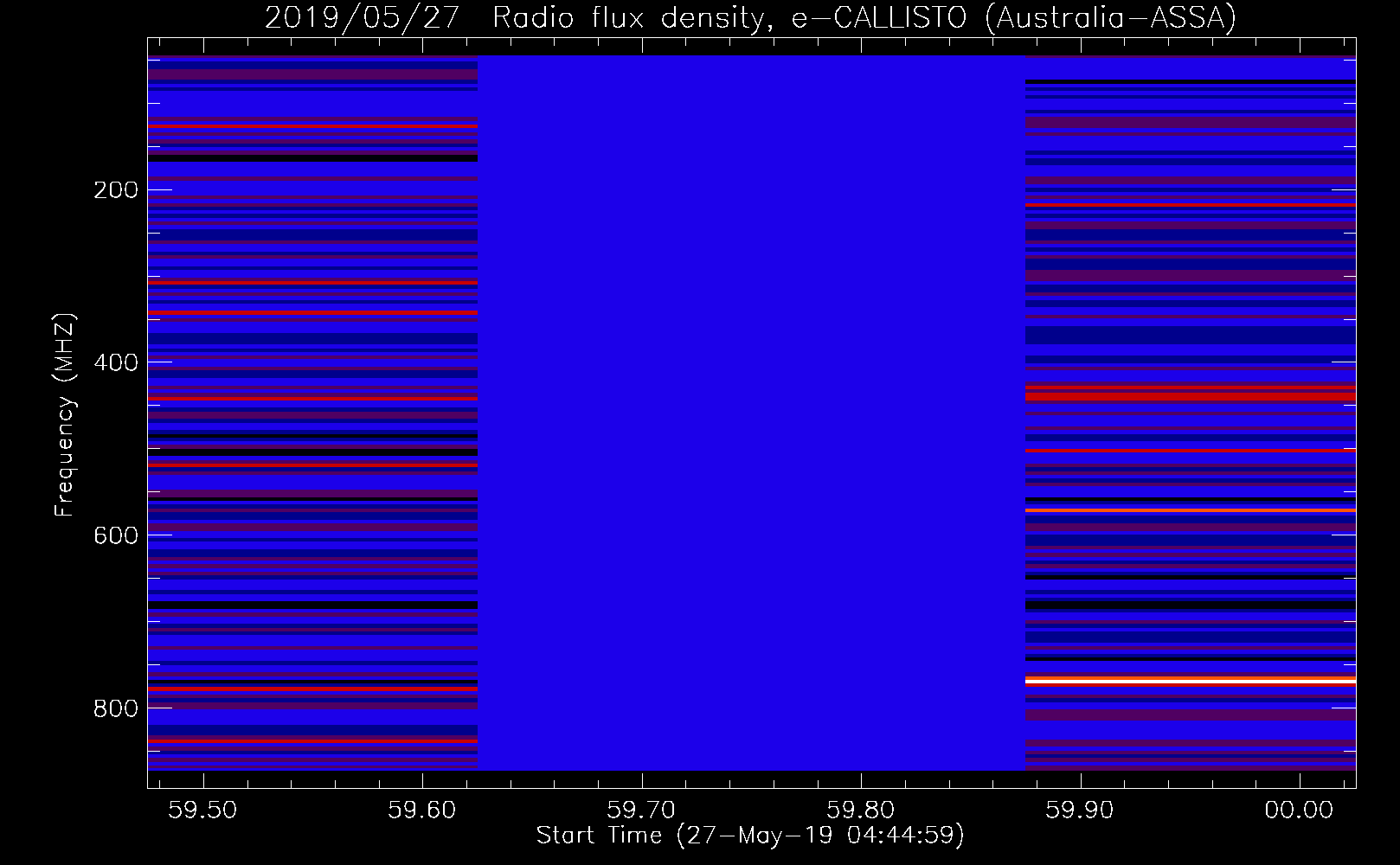This screenshot has width=1400, height=865.
Task: Click the 600 frequency tick label
Action: click(x=115, y=535)
